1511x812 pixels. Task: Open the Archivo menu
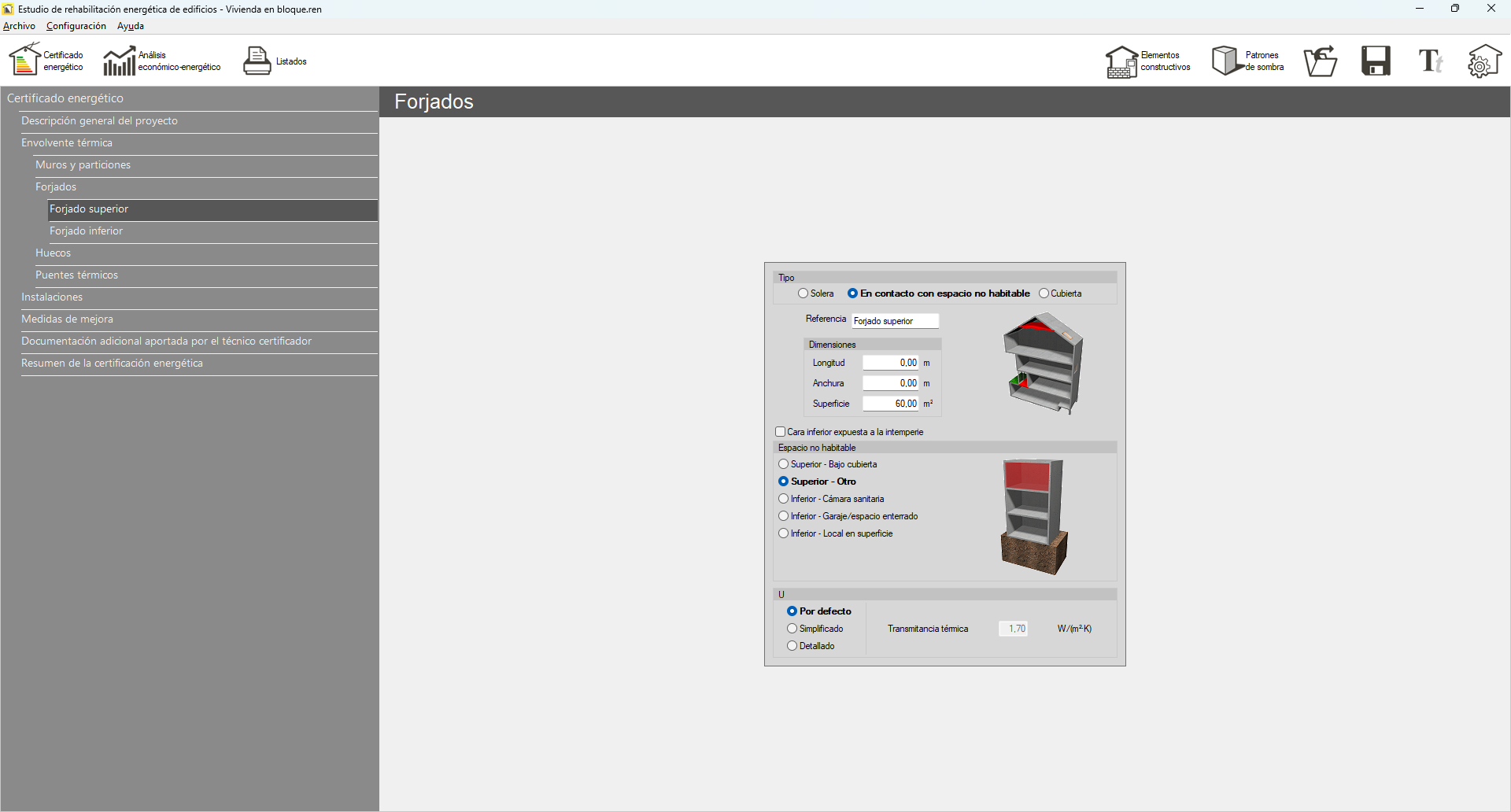click(19, 26)
